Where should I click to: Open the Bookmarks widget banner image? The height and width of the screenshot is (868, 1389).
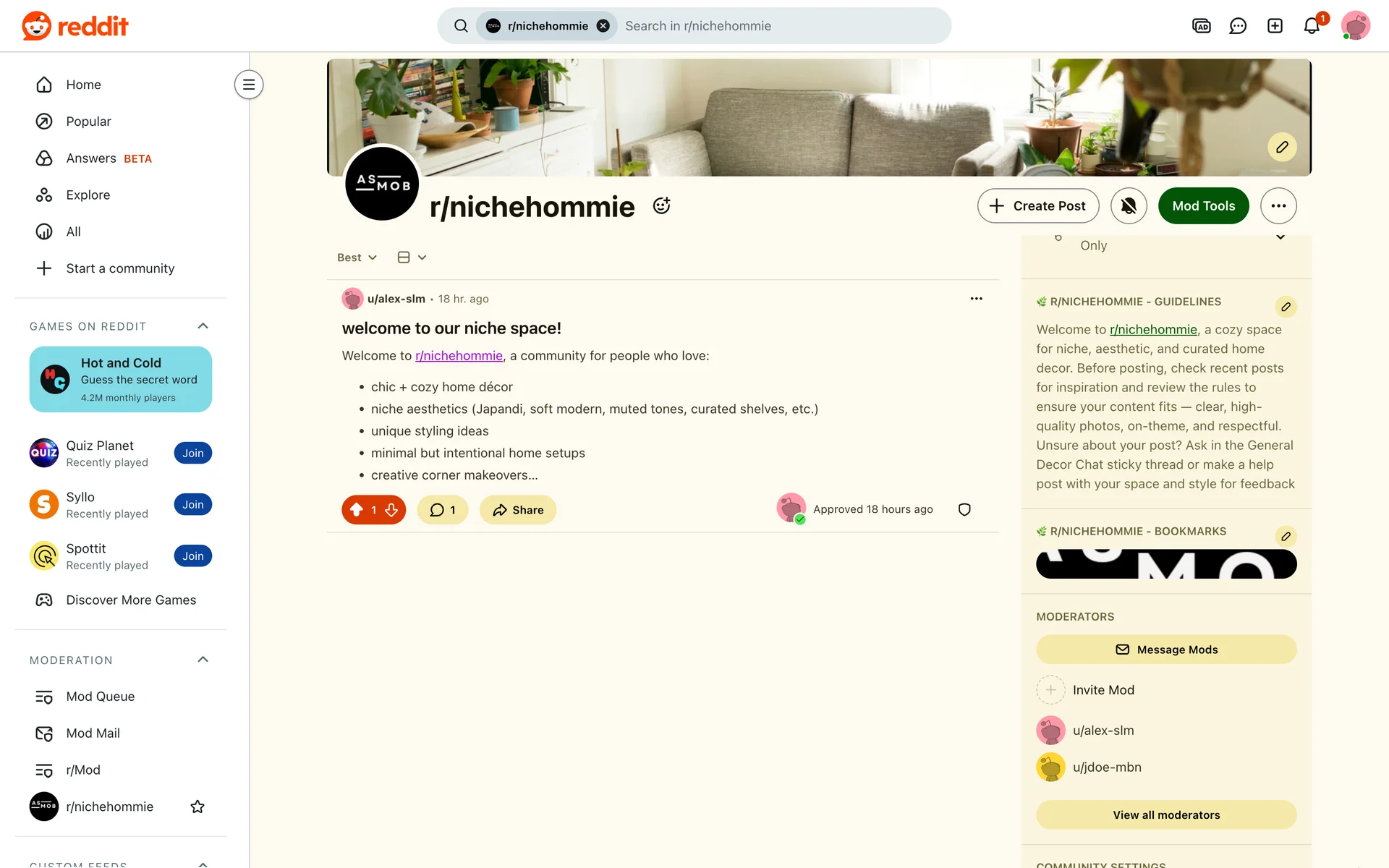[1166, 564]
